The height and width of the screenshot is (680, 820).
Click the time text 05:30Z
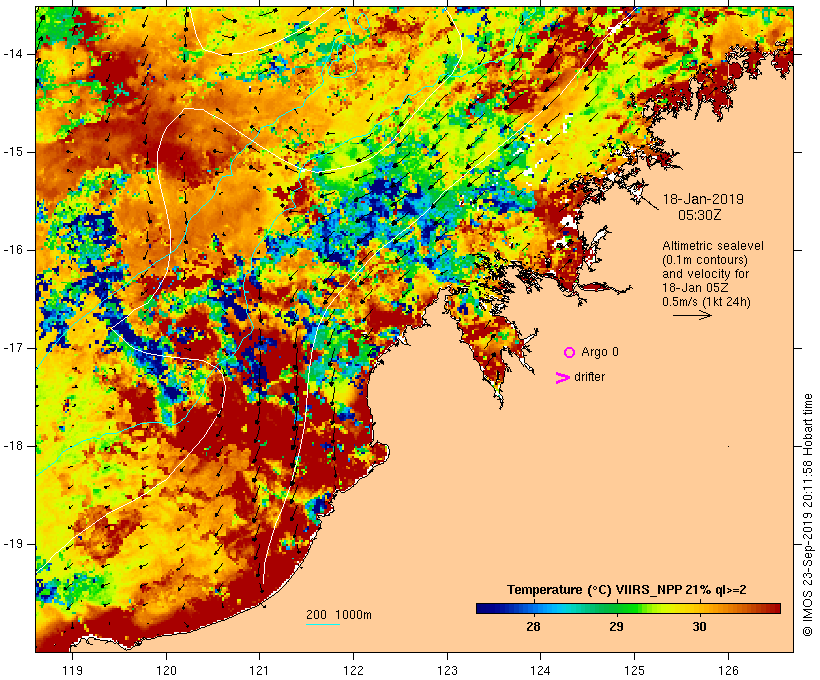700,215
